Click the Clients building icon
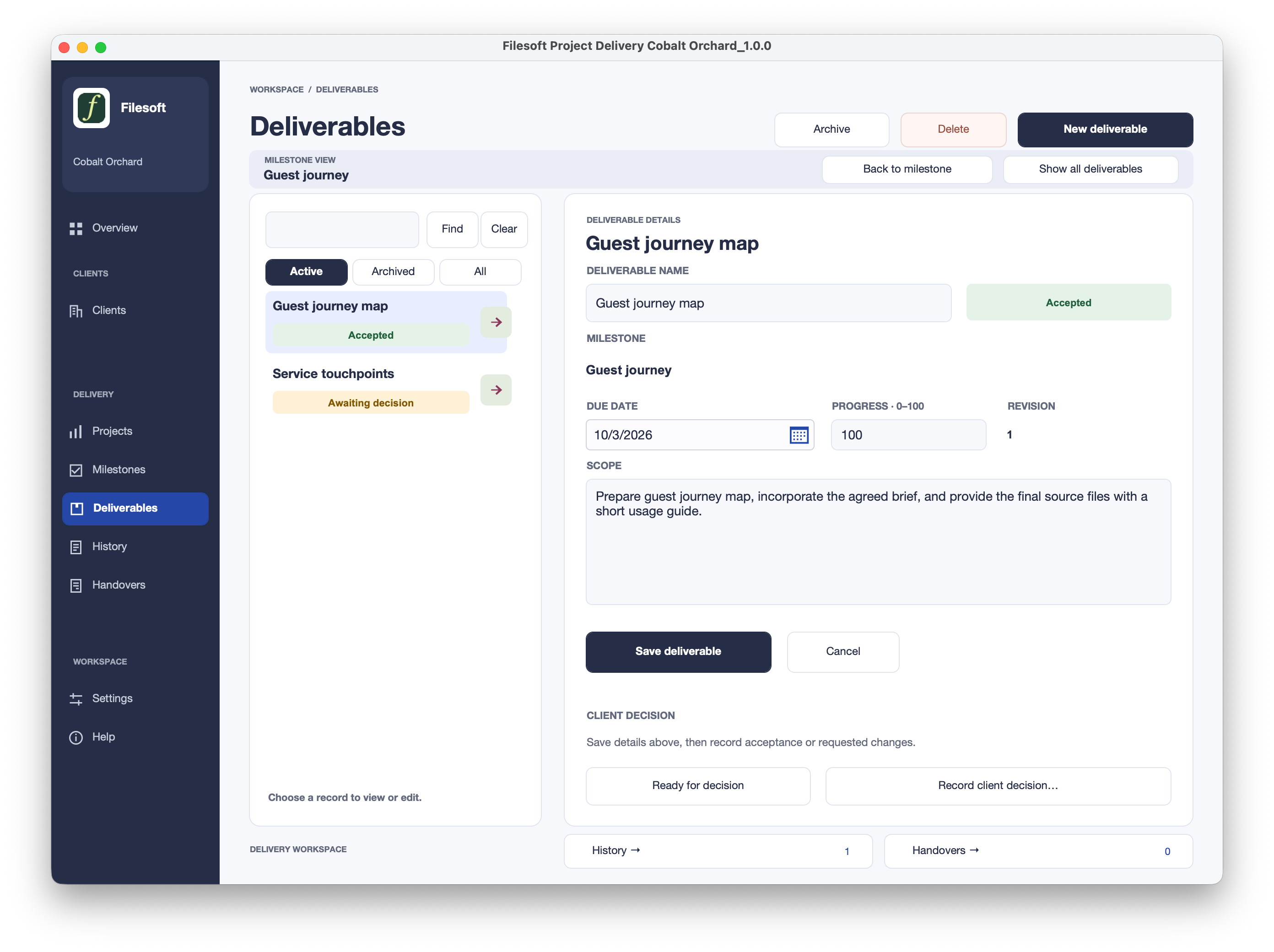Viewport: 1274px width, 952px height. tap(76, 311)
